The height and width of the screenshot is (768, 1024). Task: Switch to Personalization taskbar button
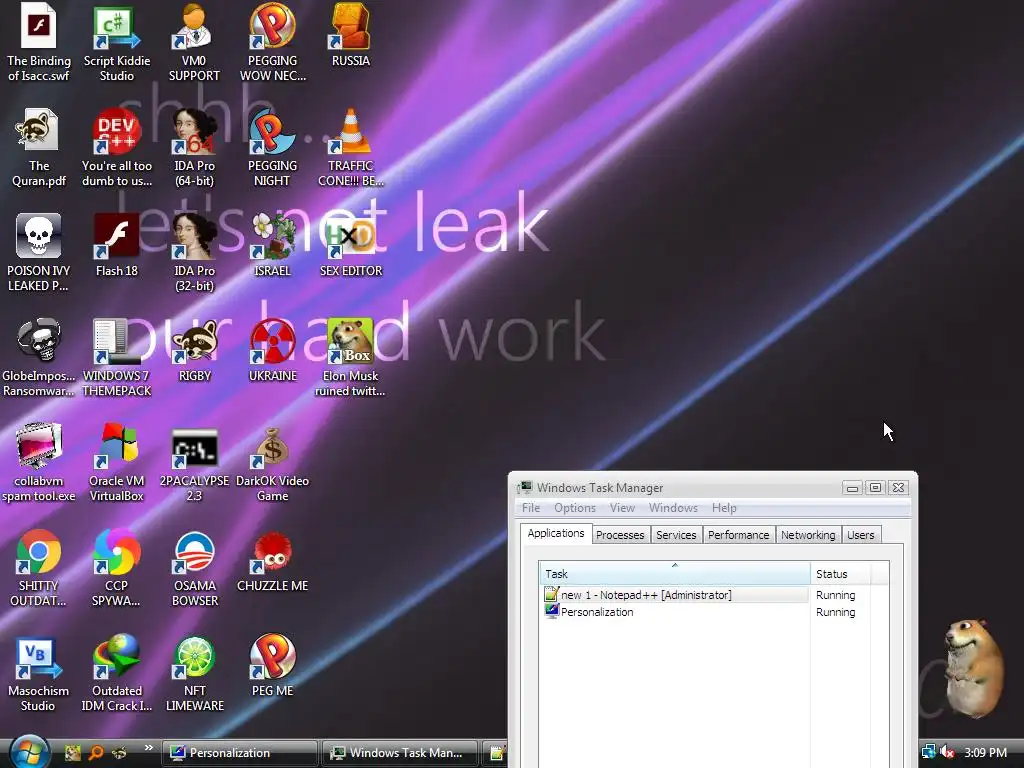[x=239, y=753]
